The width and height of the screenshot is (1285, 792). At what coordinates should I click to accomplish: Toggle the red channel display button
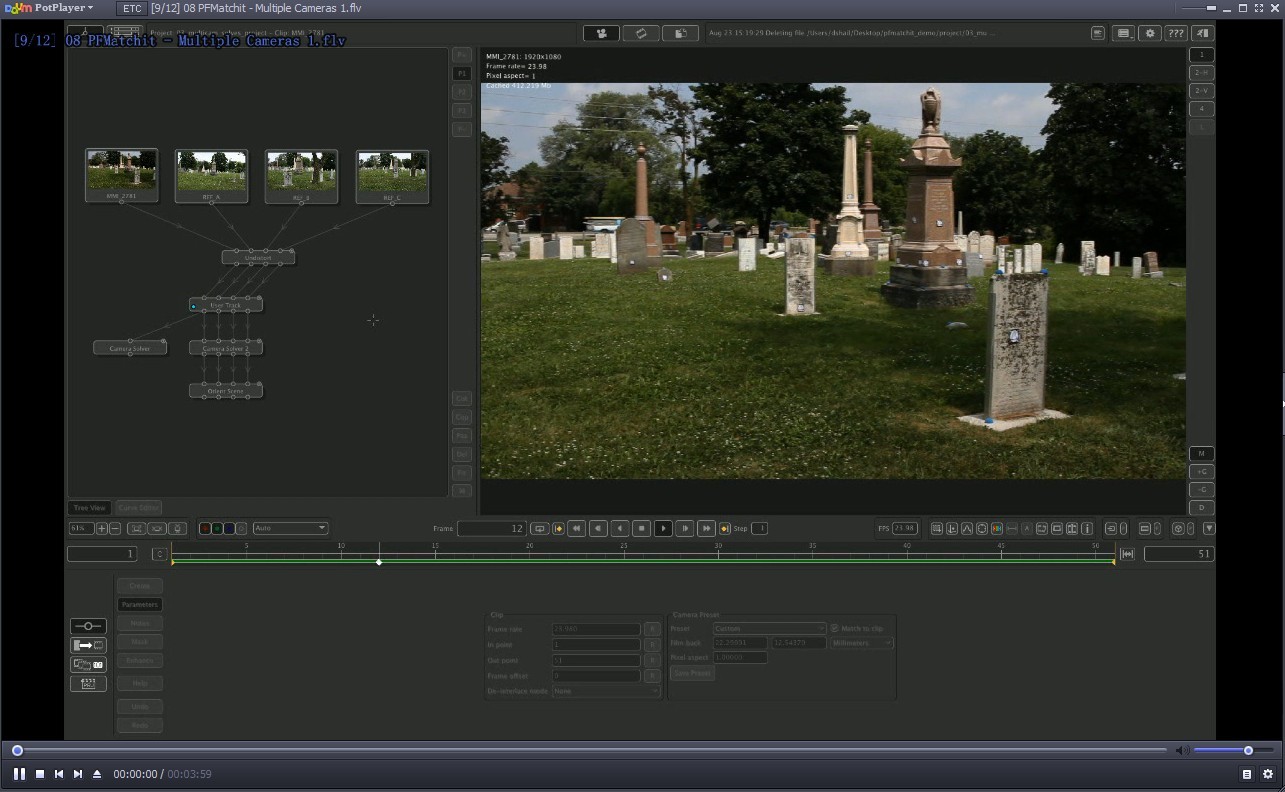click(x=205, y=528)
